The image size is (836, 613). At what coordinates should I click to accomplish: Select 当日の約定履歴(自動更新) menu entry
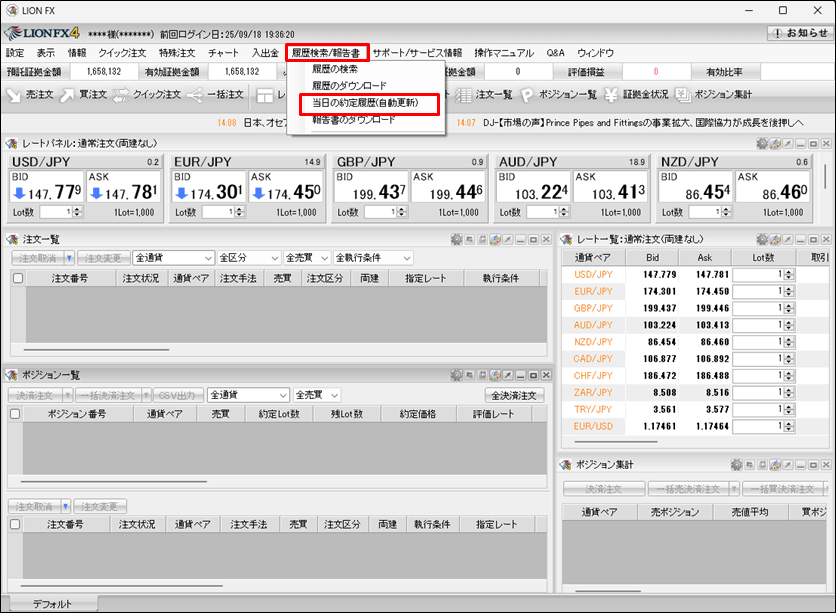coord(364,103)
